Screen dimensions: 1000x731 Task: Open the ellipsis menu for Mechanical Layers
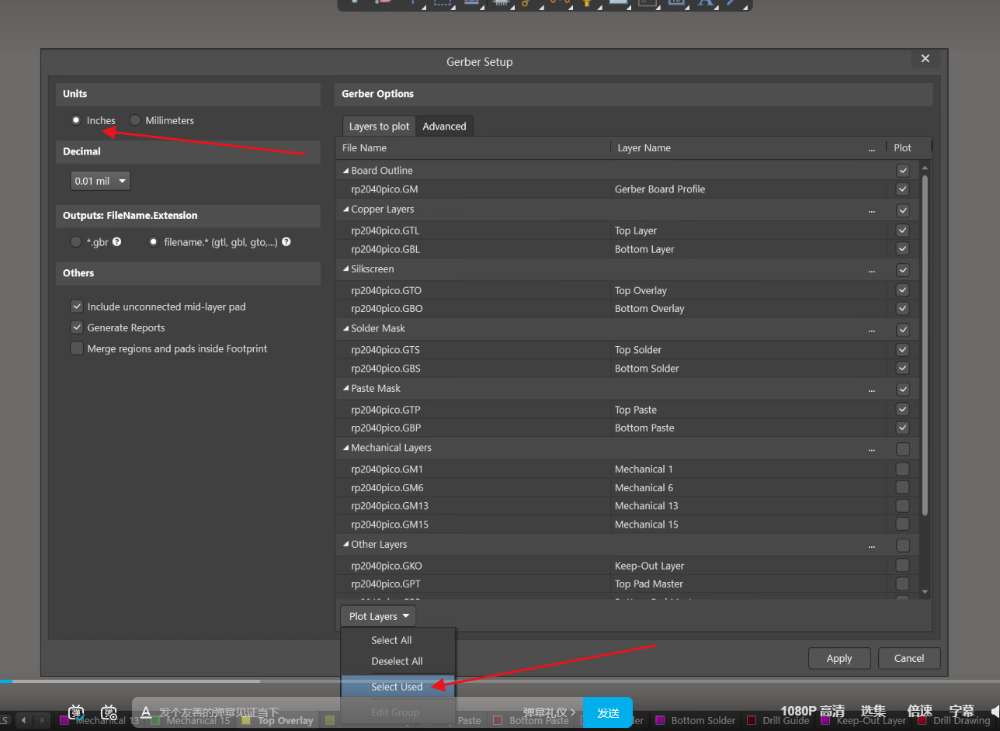872,449
